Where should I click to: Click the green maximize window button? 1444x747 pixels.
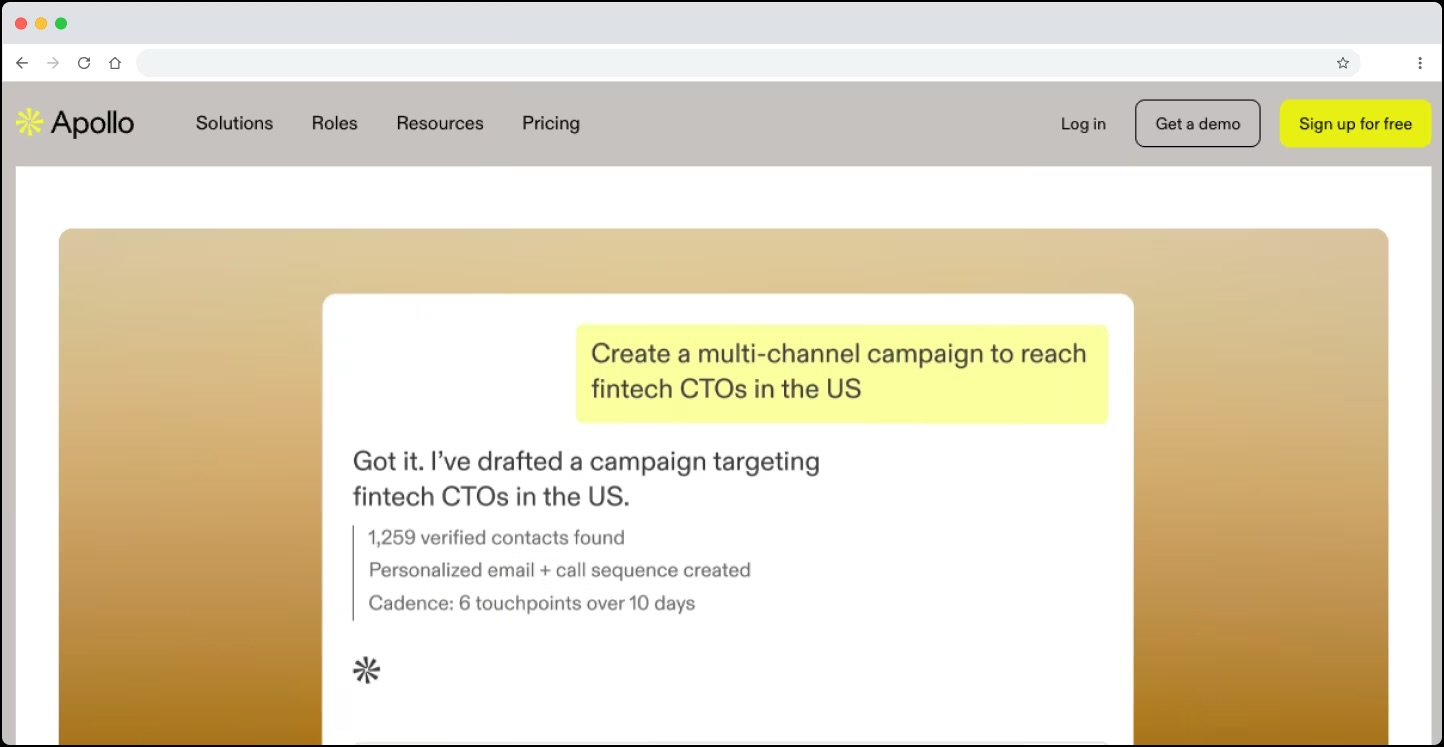[61, 23]
